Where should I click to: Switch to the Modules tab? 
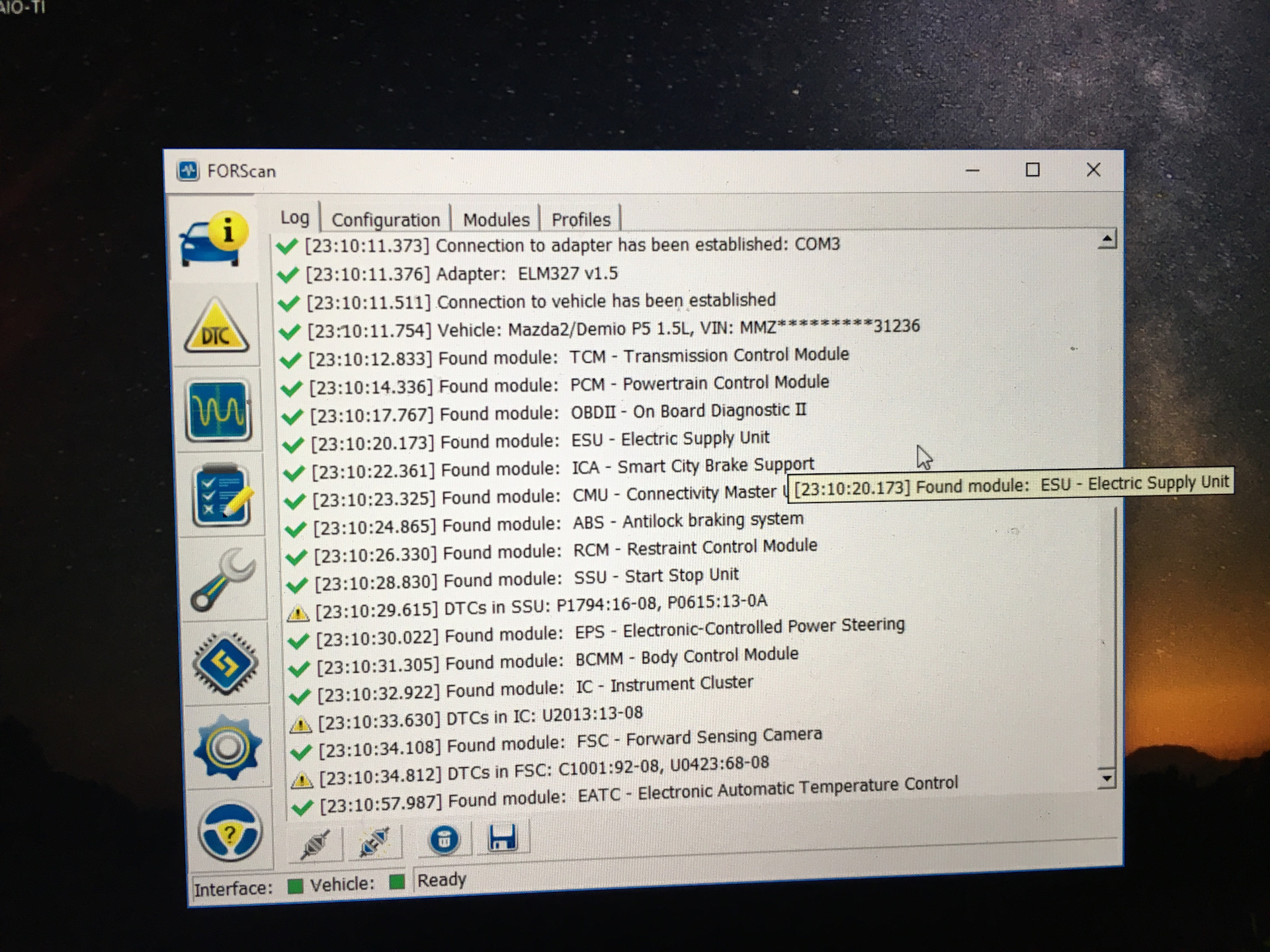[x=496, y=219]
